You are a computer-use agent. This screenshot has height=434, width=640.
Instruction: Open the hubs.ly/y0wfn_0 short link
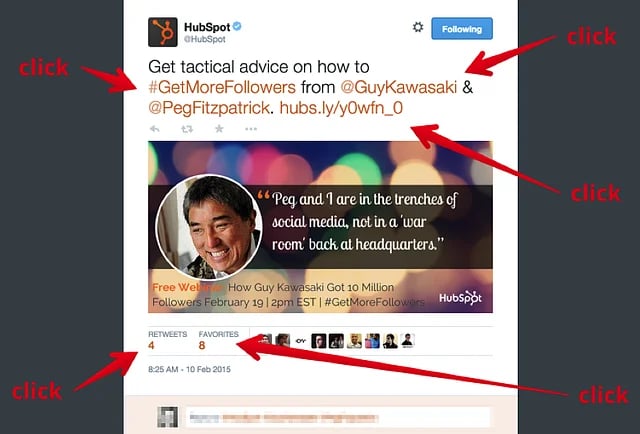pyautogui.click(x=341, y=108)
